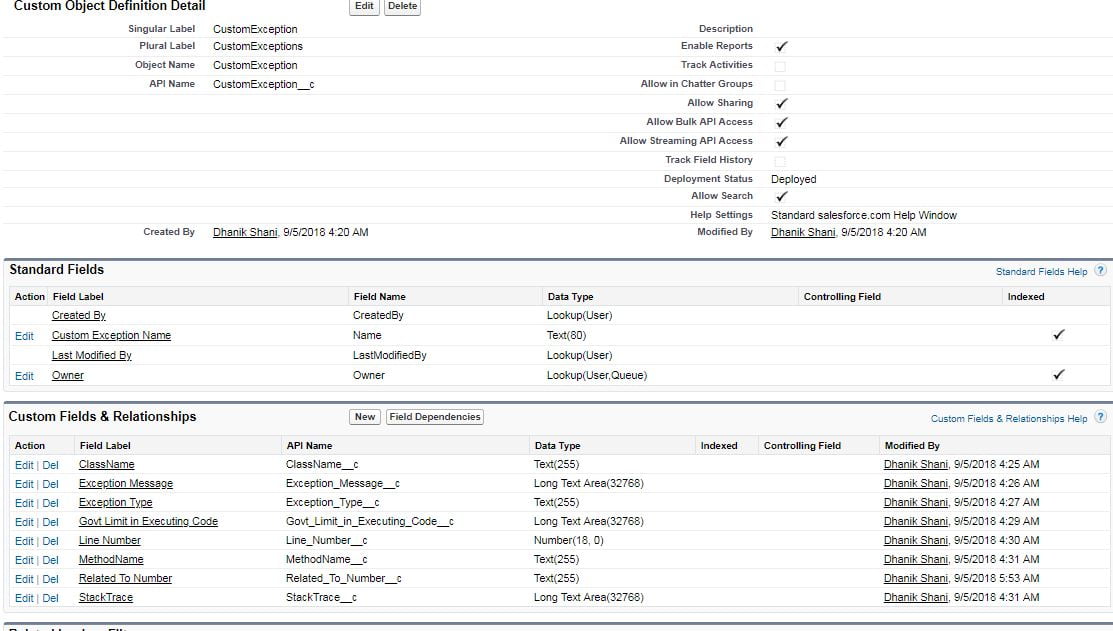
Task: Open the Govt Limit in Executing Code field
Action: 147,521
